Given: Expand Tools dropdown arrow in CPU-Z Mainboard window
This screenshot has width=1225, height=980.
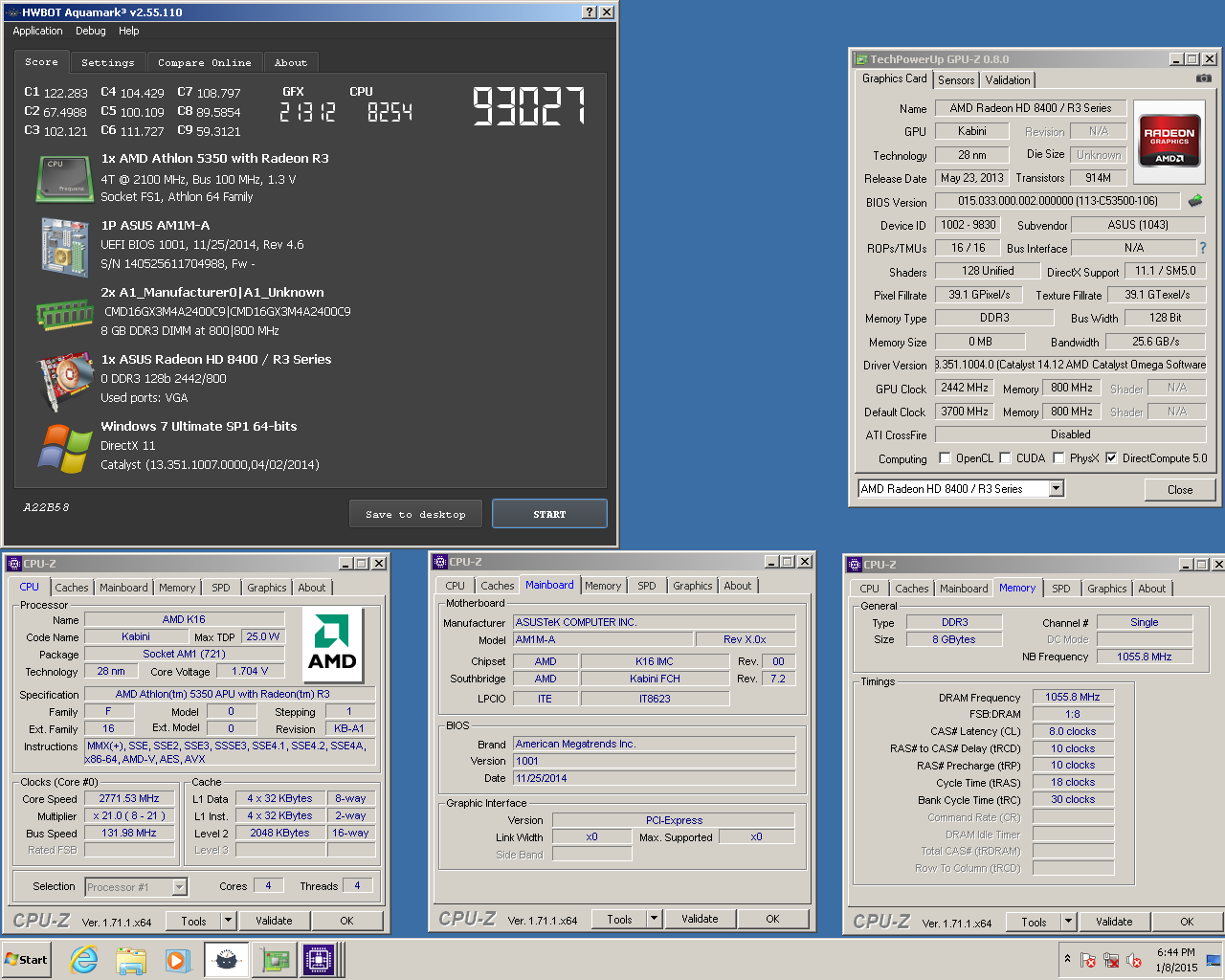Looking at the screenshot, I should click(654, 919).
